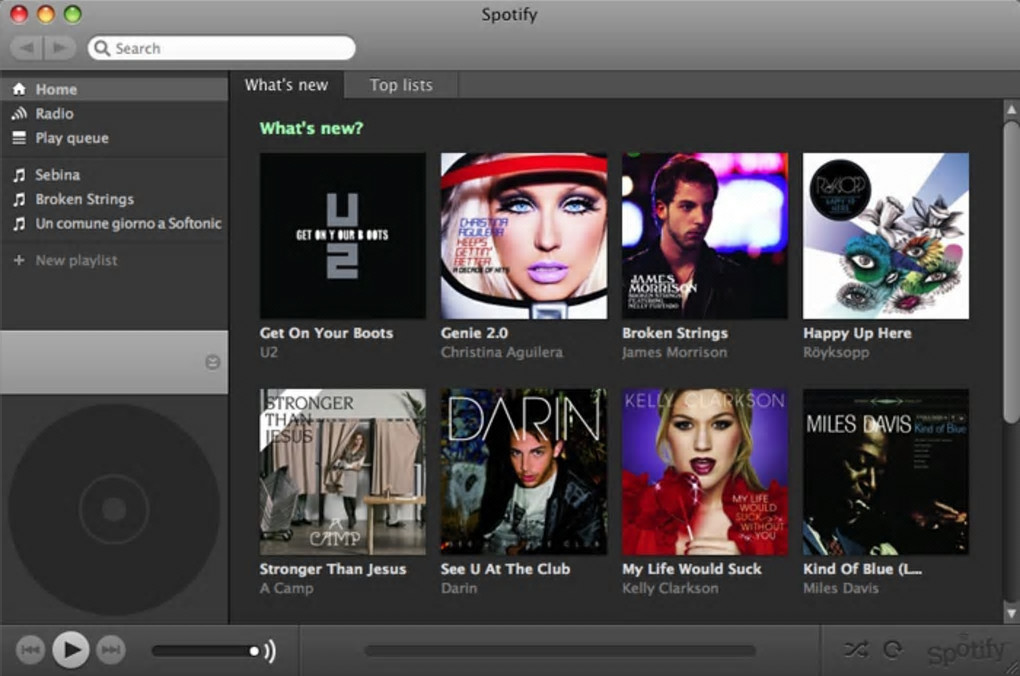Toggle repeat mode
The width and height of the screenshot is (1020, 676).
click(893, 649)
